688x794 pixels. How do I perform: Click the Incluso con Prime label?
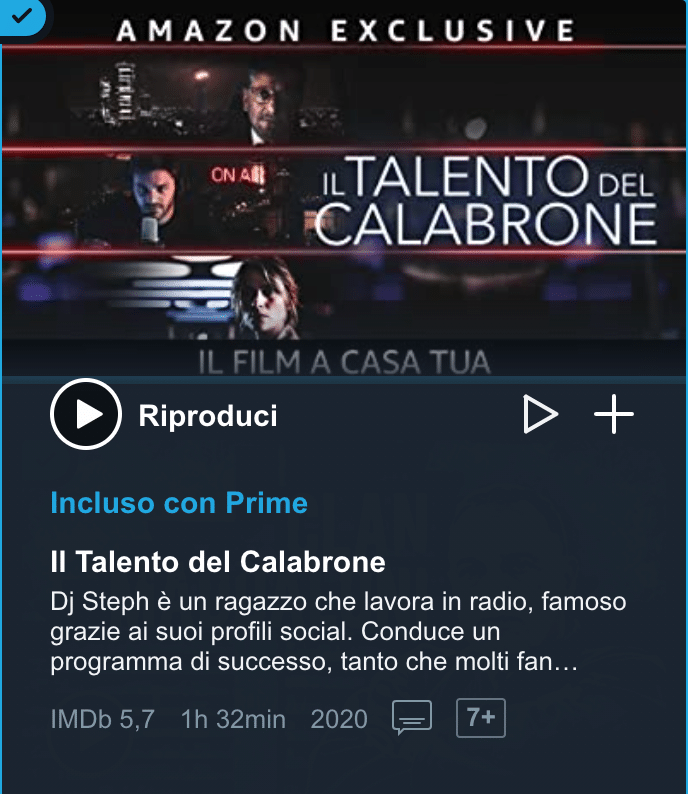tap(179, 503)
